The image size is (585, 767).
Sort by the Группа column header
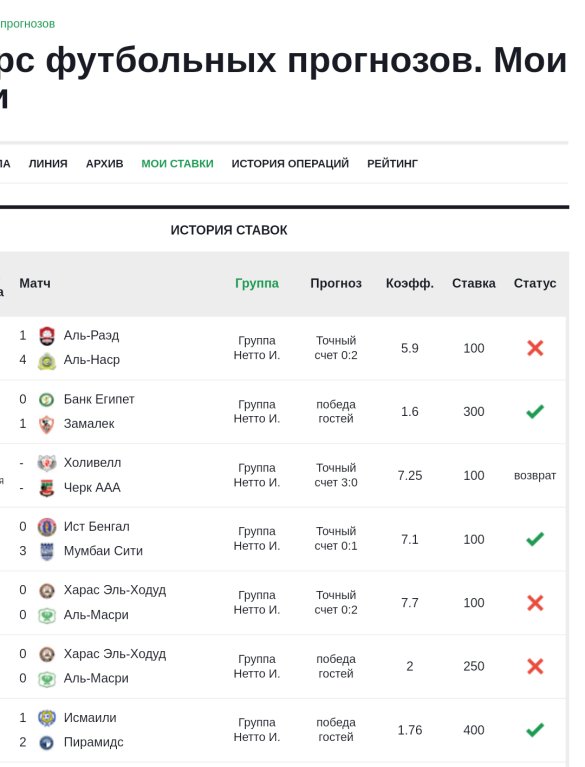[x=257, y=283]
